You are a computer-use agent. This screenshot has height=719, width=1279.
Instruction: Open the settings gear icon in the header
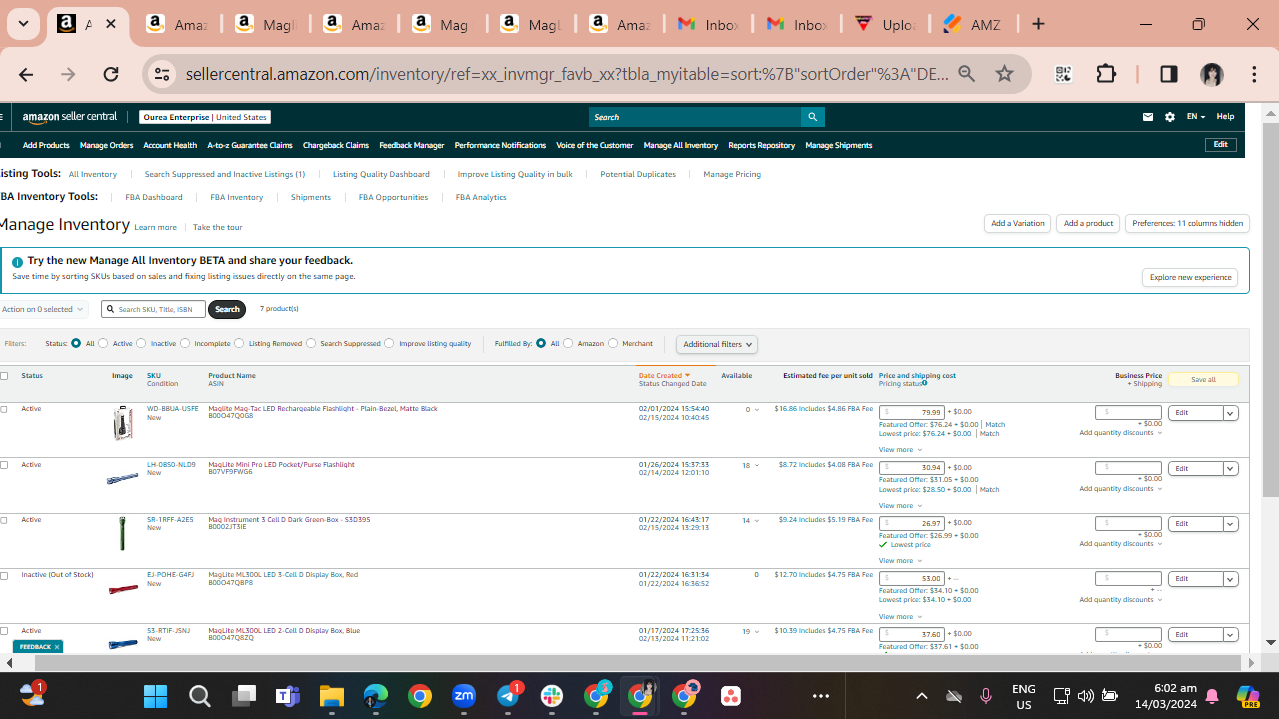pos(1170,117)
